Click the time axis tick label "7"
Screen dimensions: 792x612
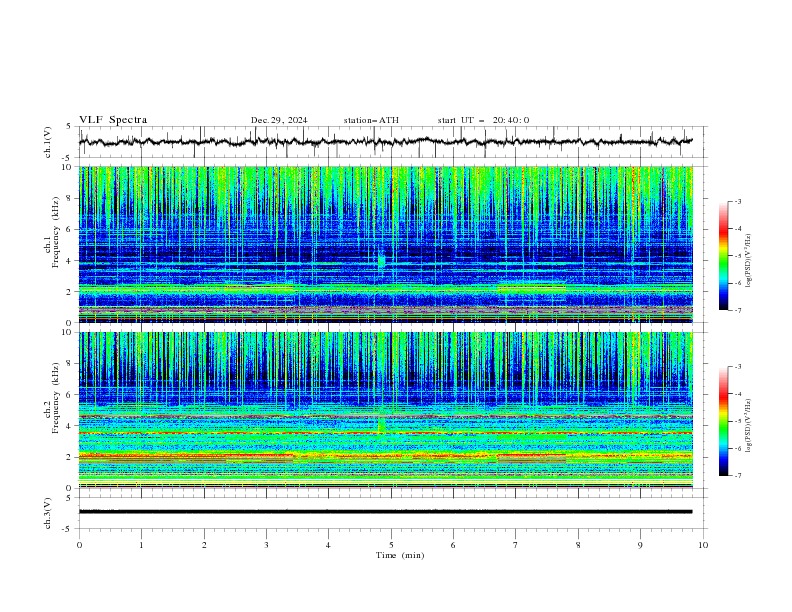(516, 545)
